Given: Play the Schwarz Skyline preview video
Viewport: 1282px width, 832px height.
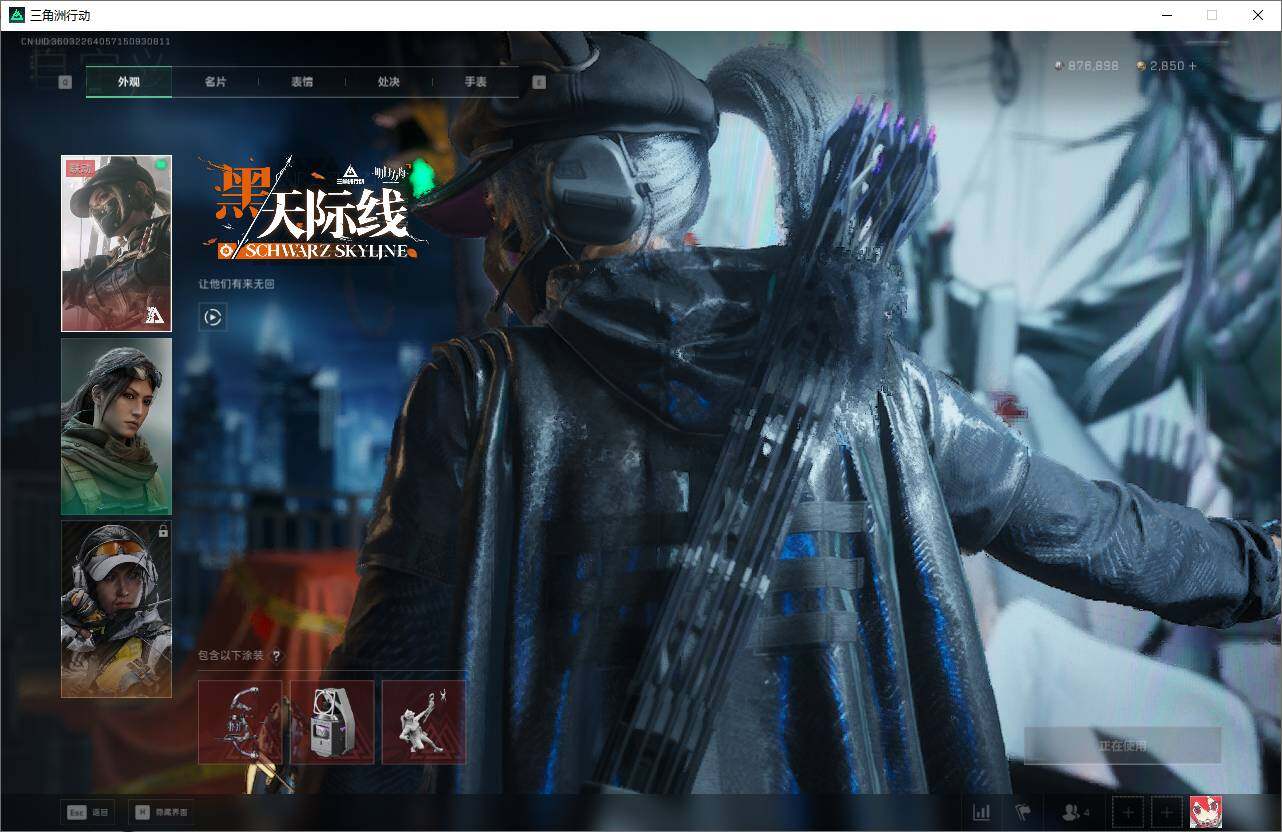Looking at the screenshot, I should click(212, 317).
